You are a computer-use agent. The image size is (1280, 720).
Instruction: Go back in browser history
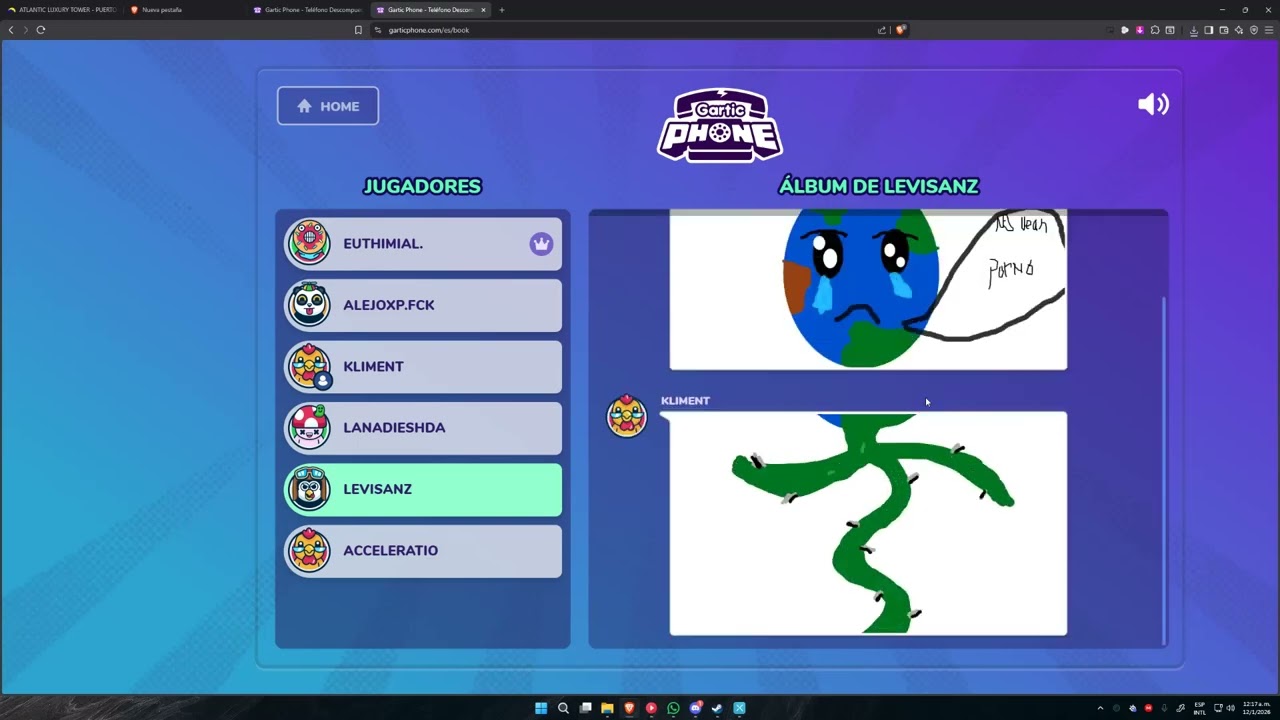(x=11, y=30)
